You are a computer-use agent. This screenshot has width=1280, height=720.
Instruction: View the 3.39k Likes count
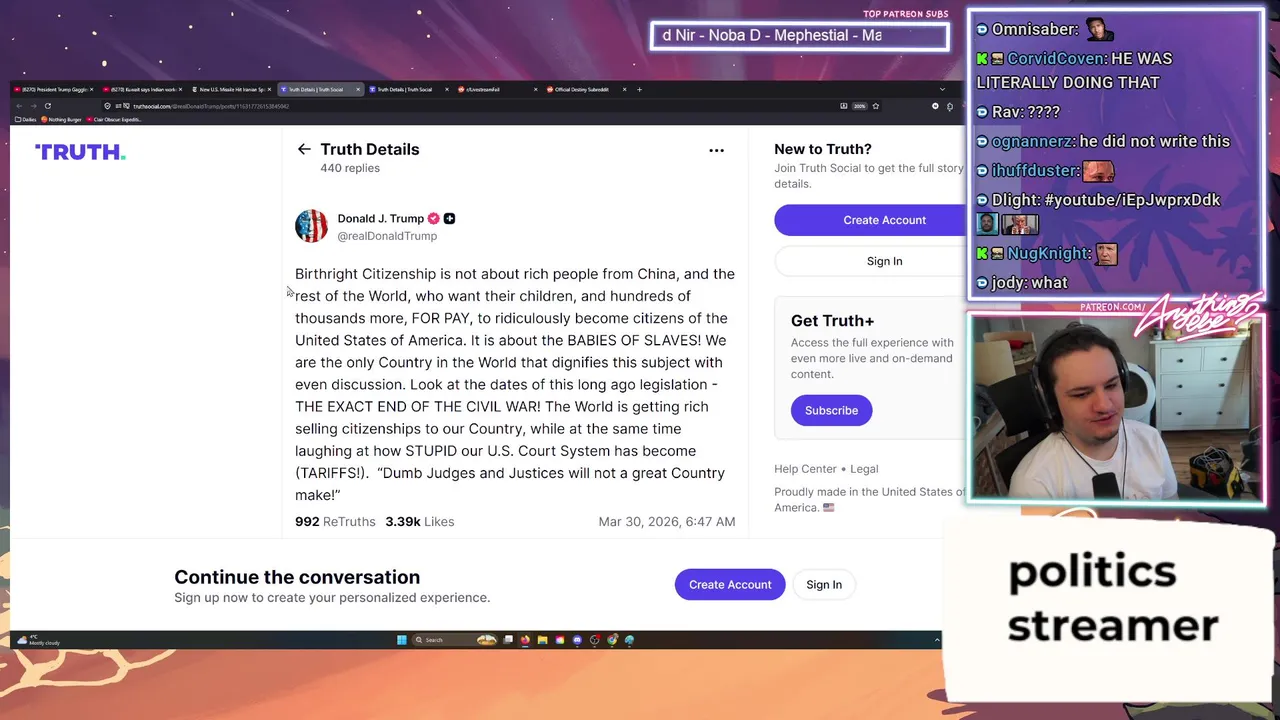click(x=420, y=521)
